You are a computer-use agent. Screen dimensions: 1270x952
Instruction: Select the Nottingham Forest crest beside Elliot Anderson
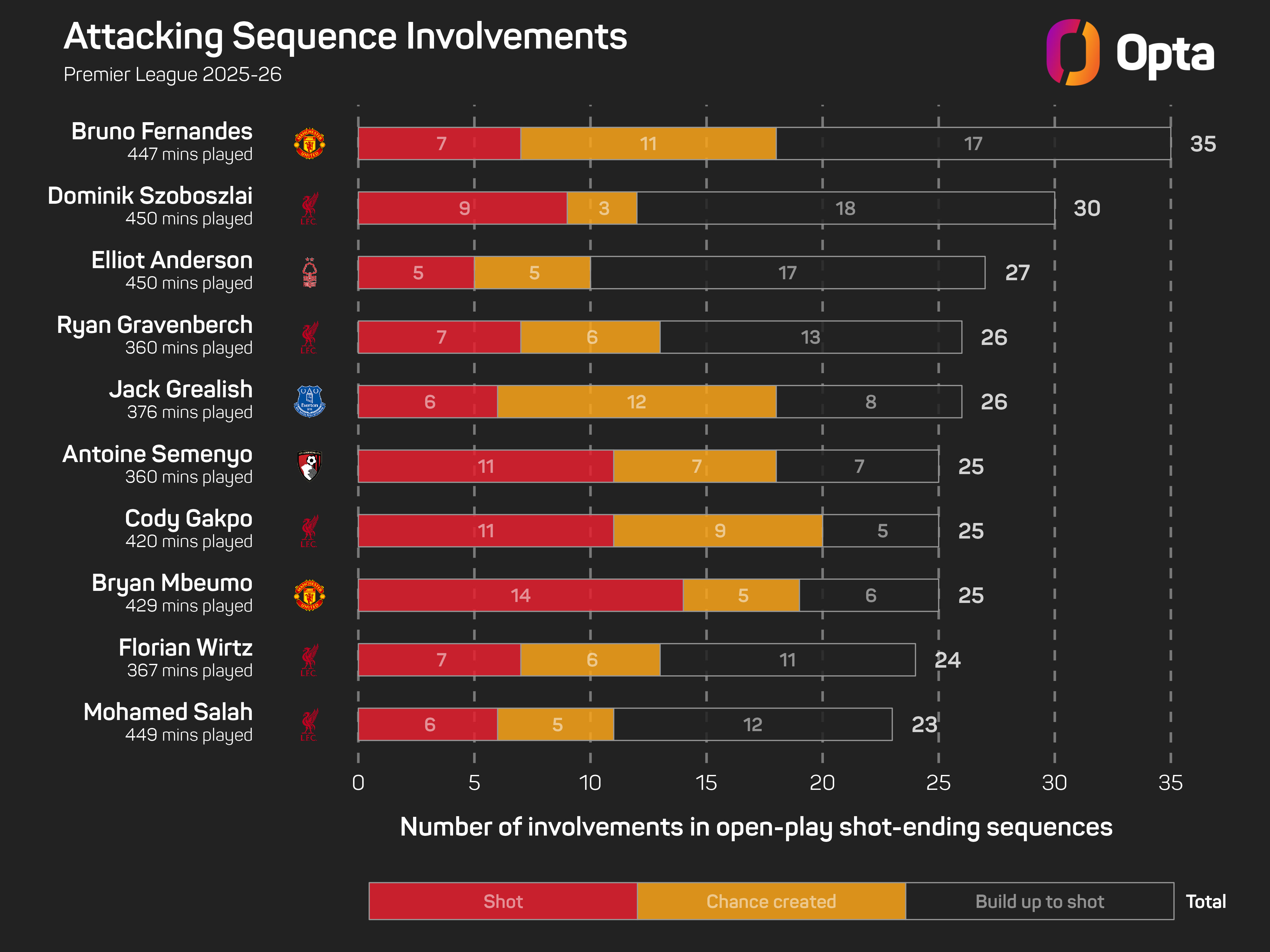(310, 273)
